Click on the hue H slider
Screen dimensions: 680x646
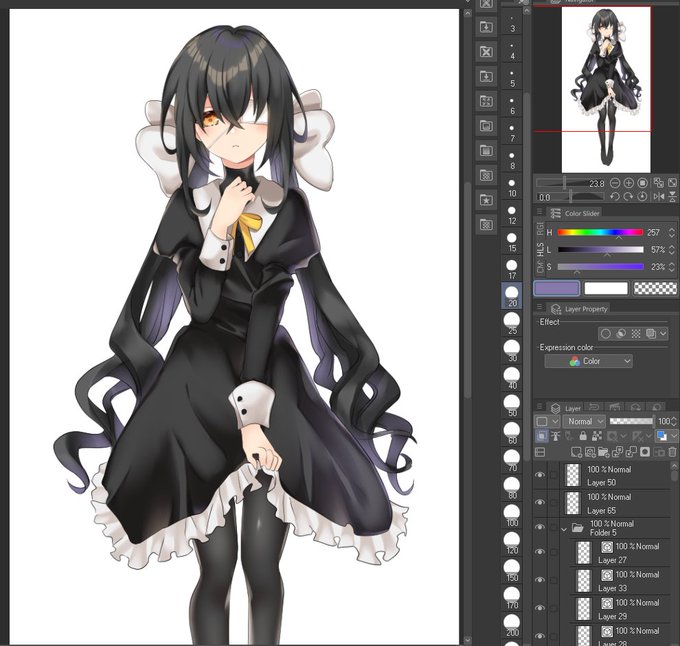600,232
